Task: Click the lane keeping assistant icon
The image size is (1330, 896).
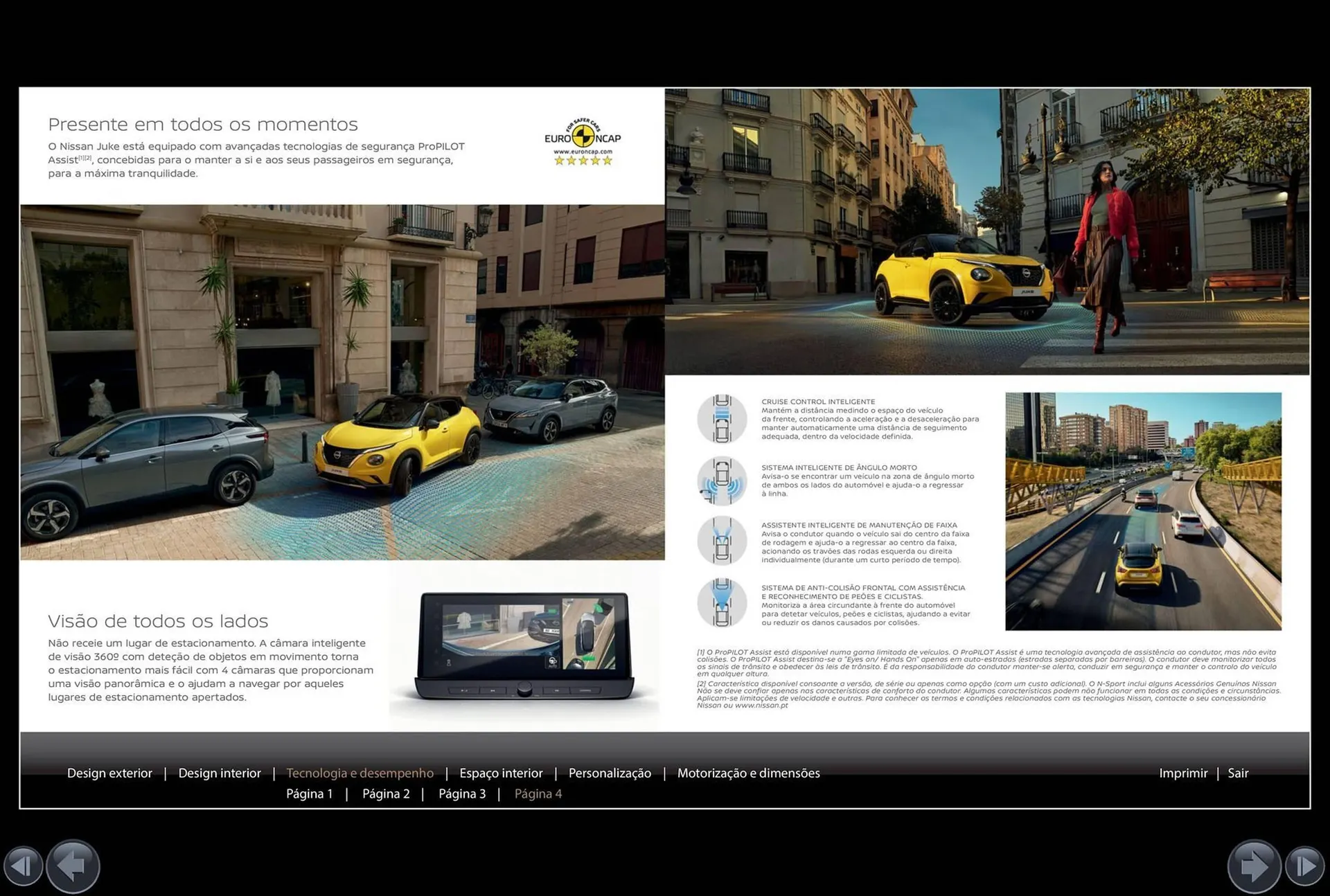Action: click(x=722, y=541)
